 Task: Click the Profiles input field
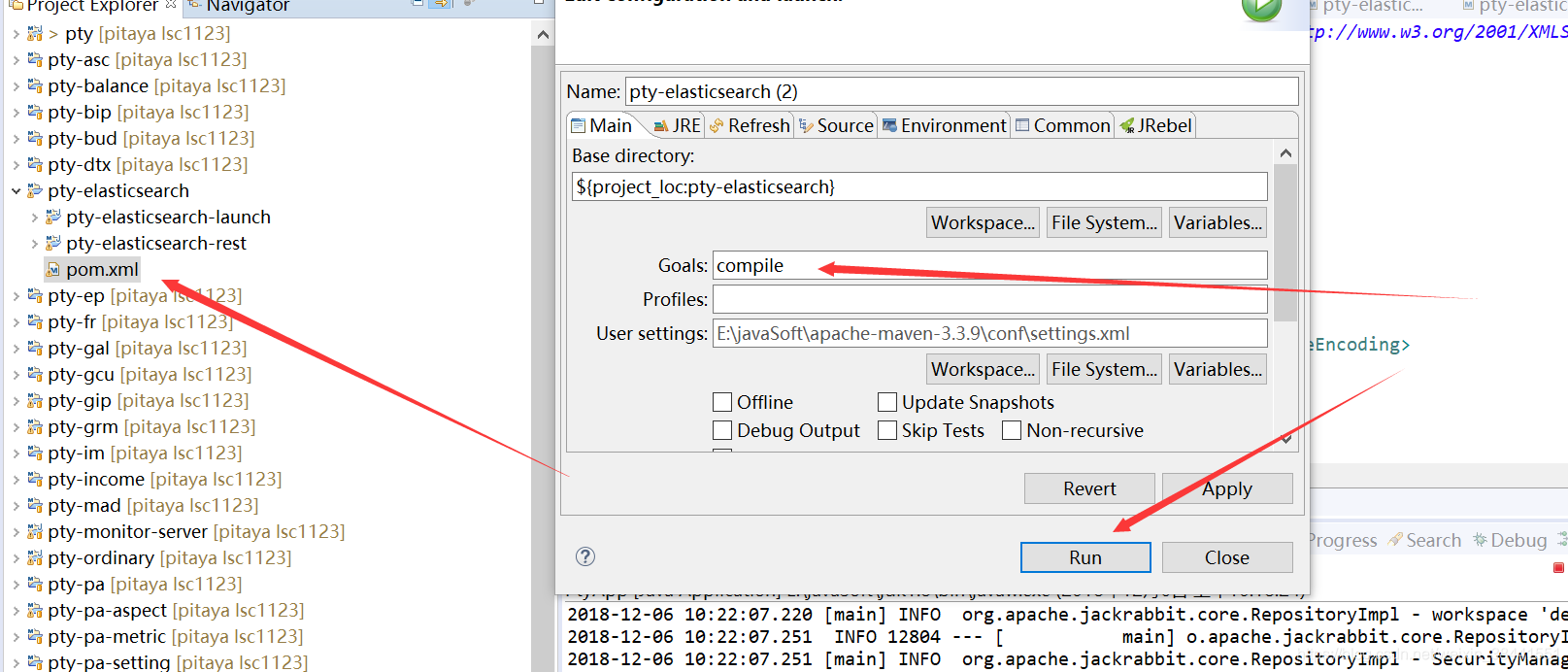pyautogui.click(x=990, y=299)
